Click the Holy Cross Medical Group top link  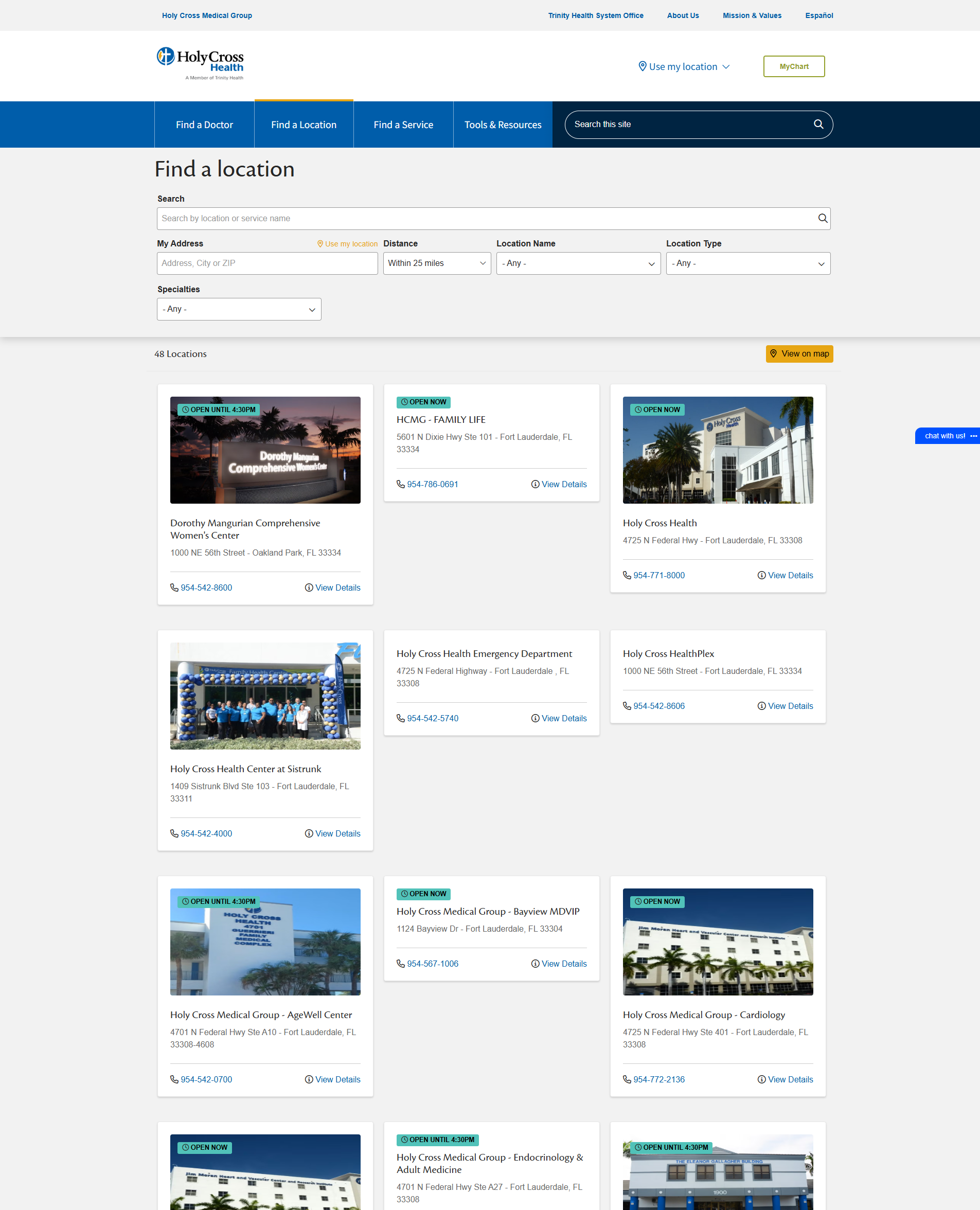(207, 15)
